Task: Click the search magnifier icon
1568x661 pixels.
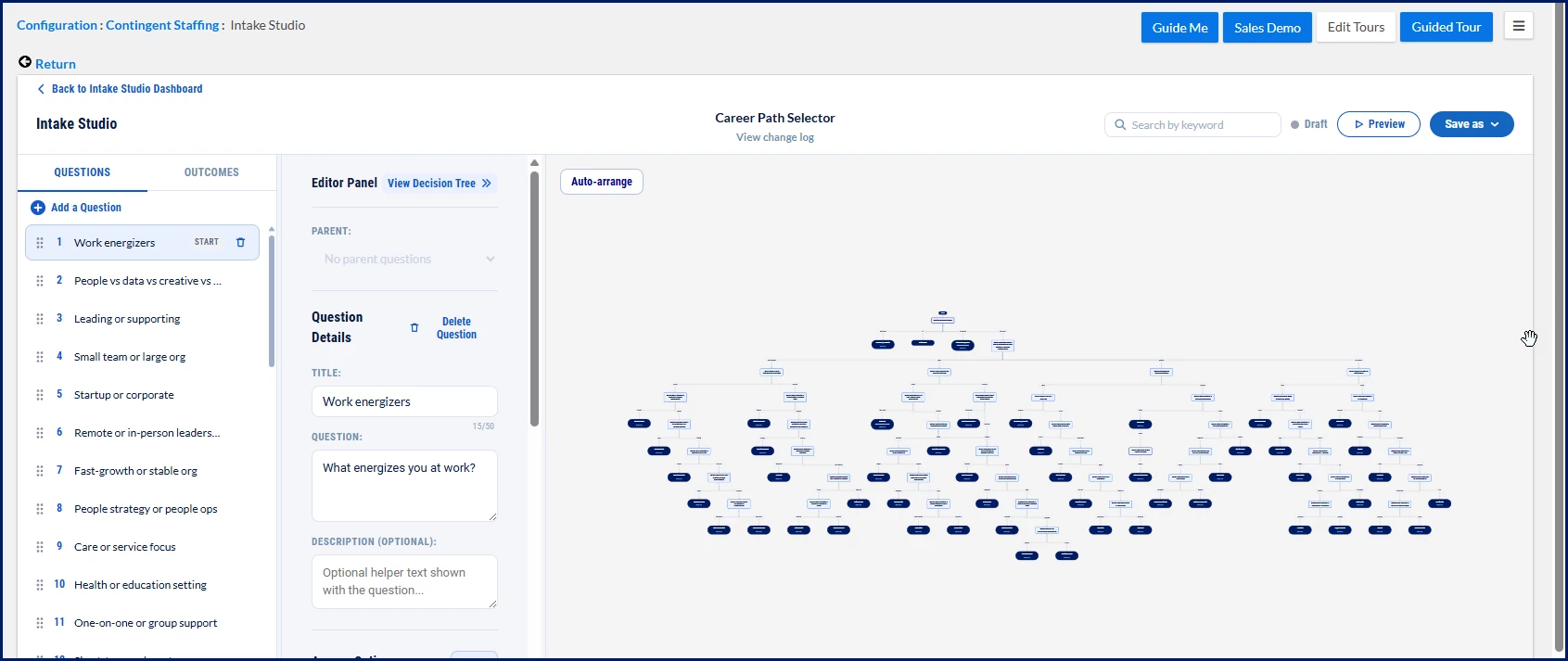Action: (1120, 124)
